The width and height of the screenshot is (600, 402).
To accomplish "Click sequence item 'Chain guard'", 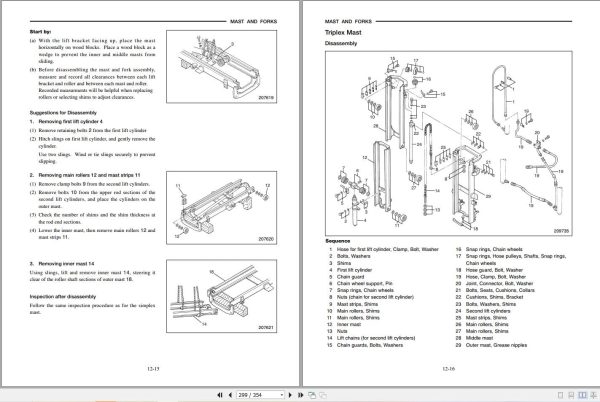I will click(x=351, y=277).
